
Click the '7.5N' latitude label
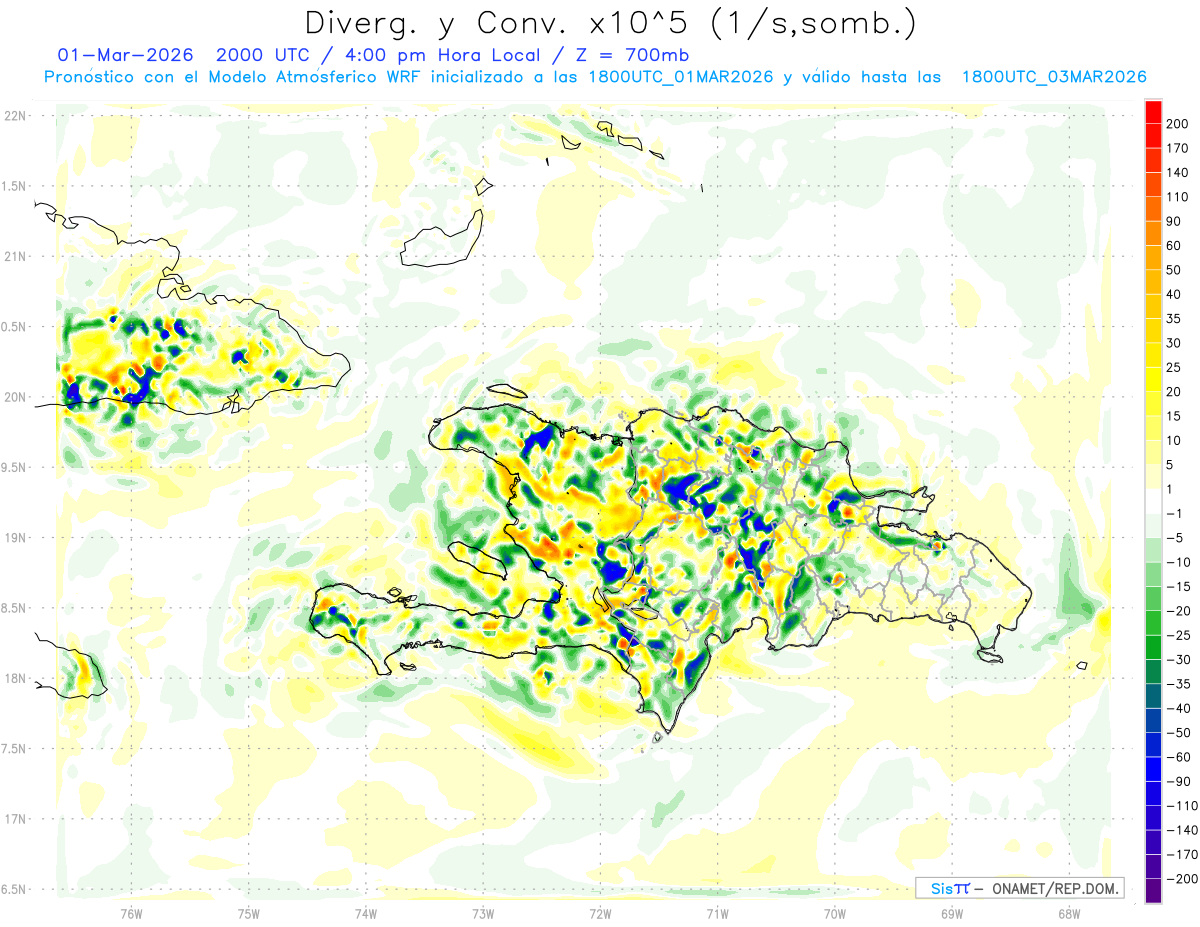[x=14, y=748]
